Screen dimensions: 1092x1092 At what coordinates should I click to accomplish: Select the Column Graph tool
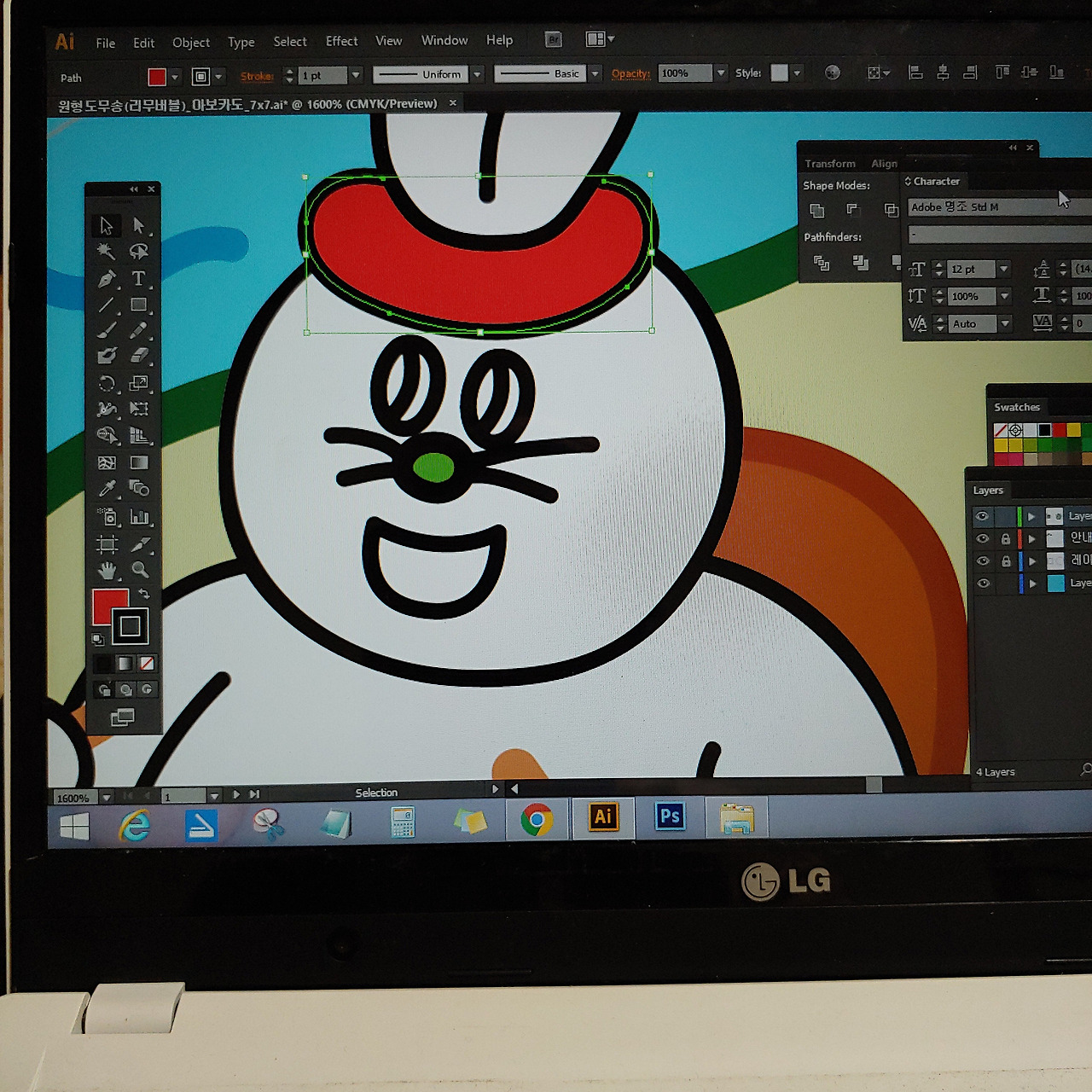[x=138, y=517]
